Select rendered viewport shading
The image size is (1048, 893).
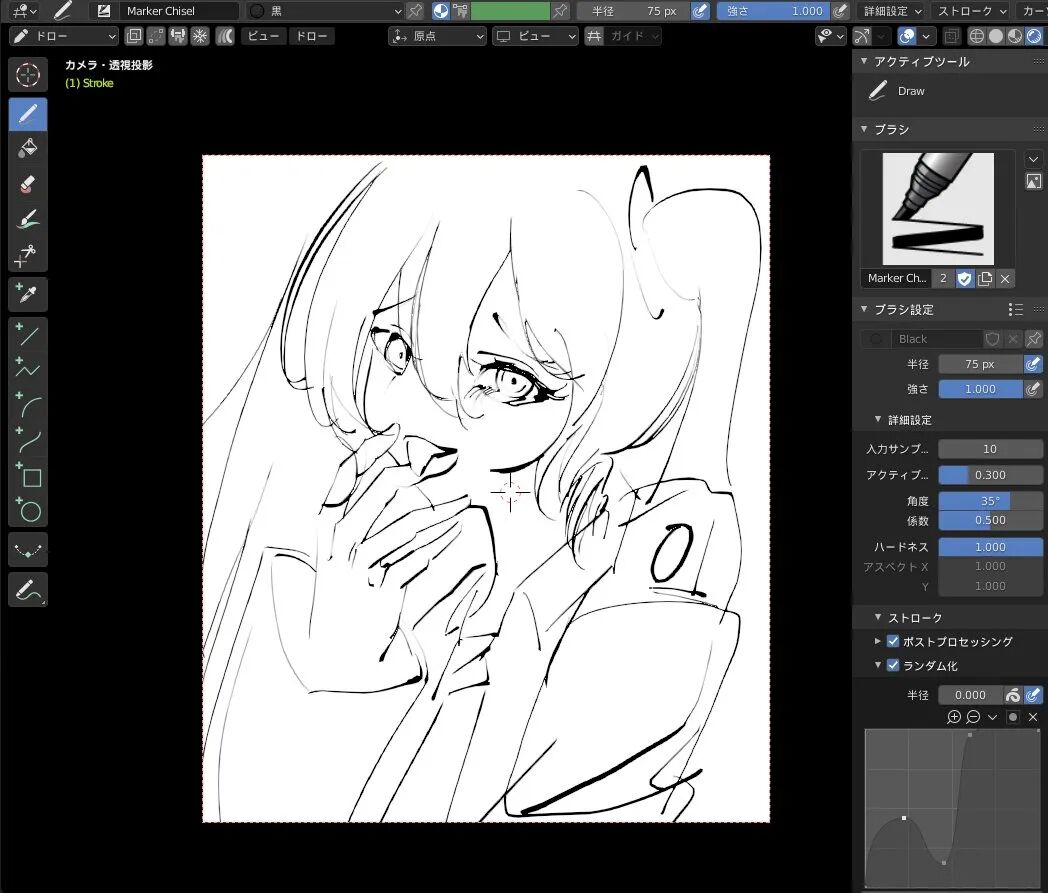pyautogui.click(x=1033, y=36)
